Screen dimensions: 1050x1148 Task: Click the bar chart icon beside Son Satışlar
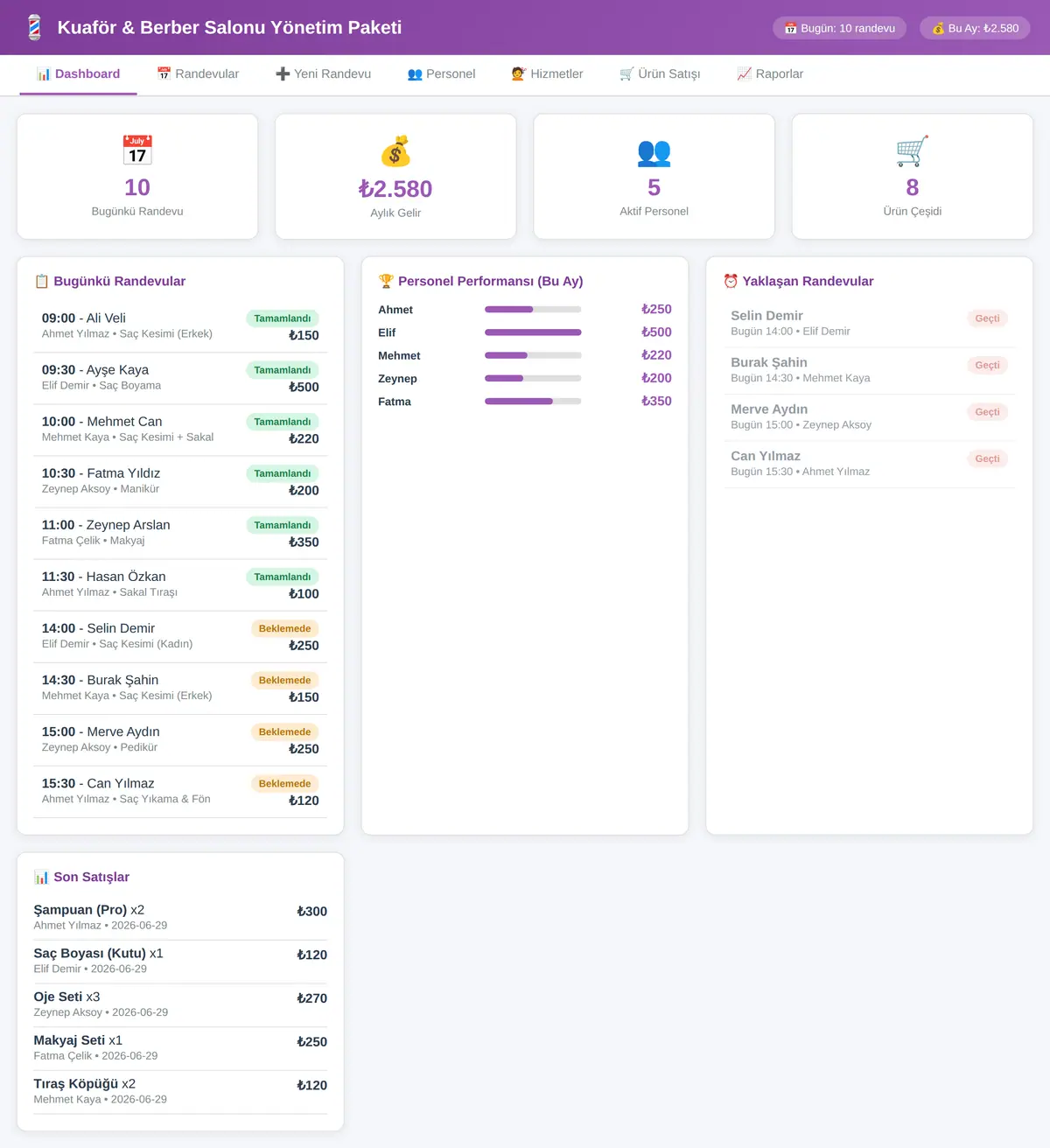(41, 877)
